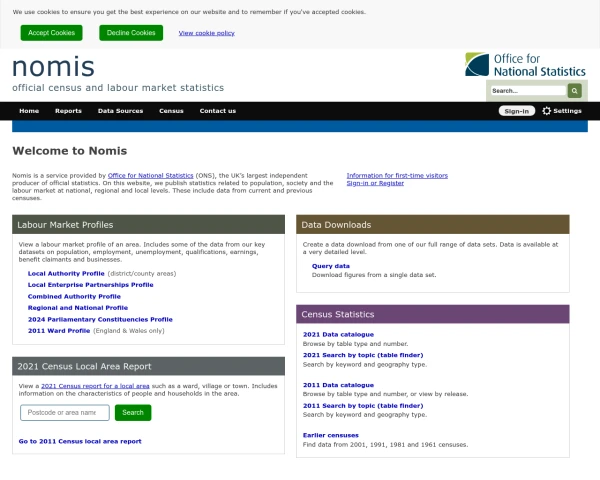Click the green Search button for local area report

[x=133, y=413]
